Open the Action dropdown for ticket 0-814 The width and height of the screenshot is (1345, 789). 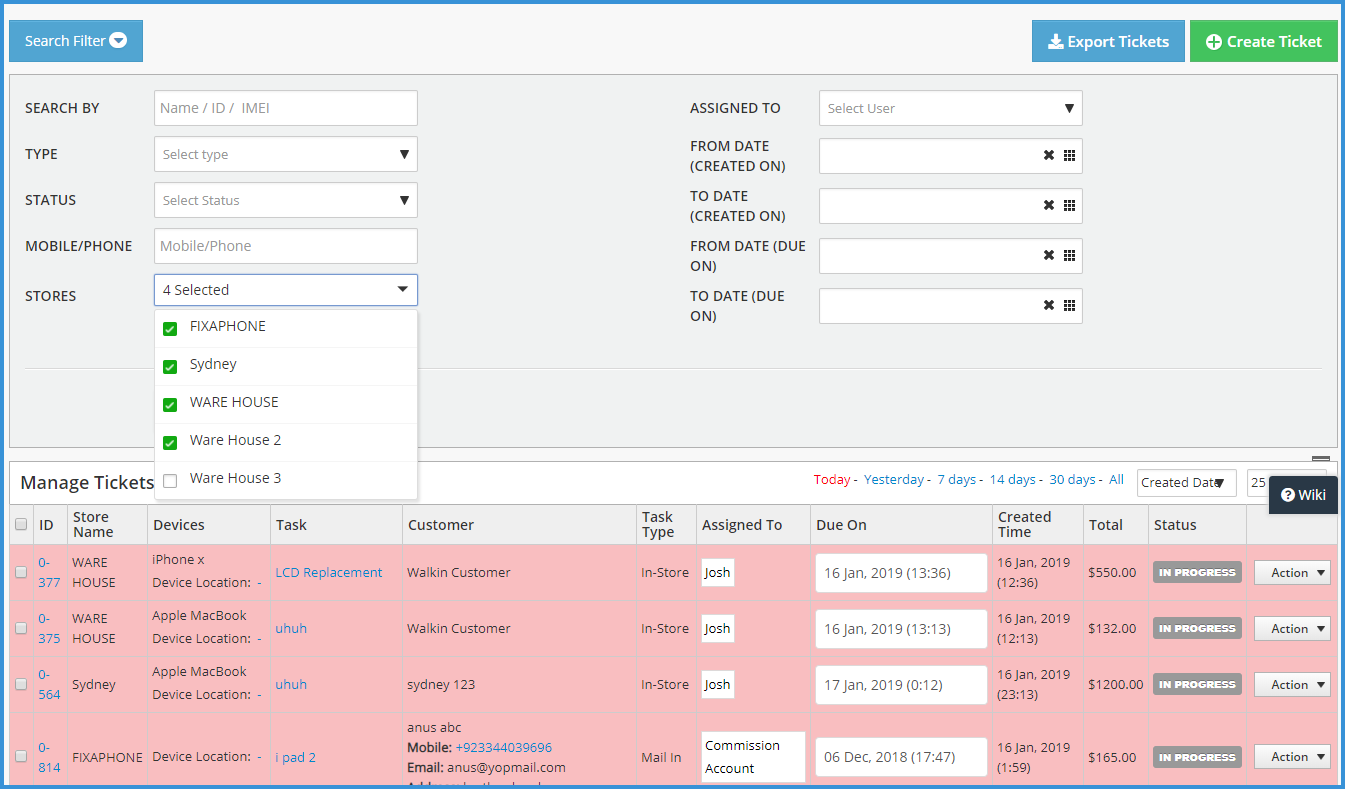(x=1292, y=757)
